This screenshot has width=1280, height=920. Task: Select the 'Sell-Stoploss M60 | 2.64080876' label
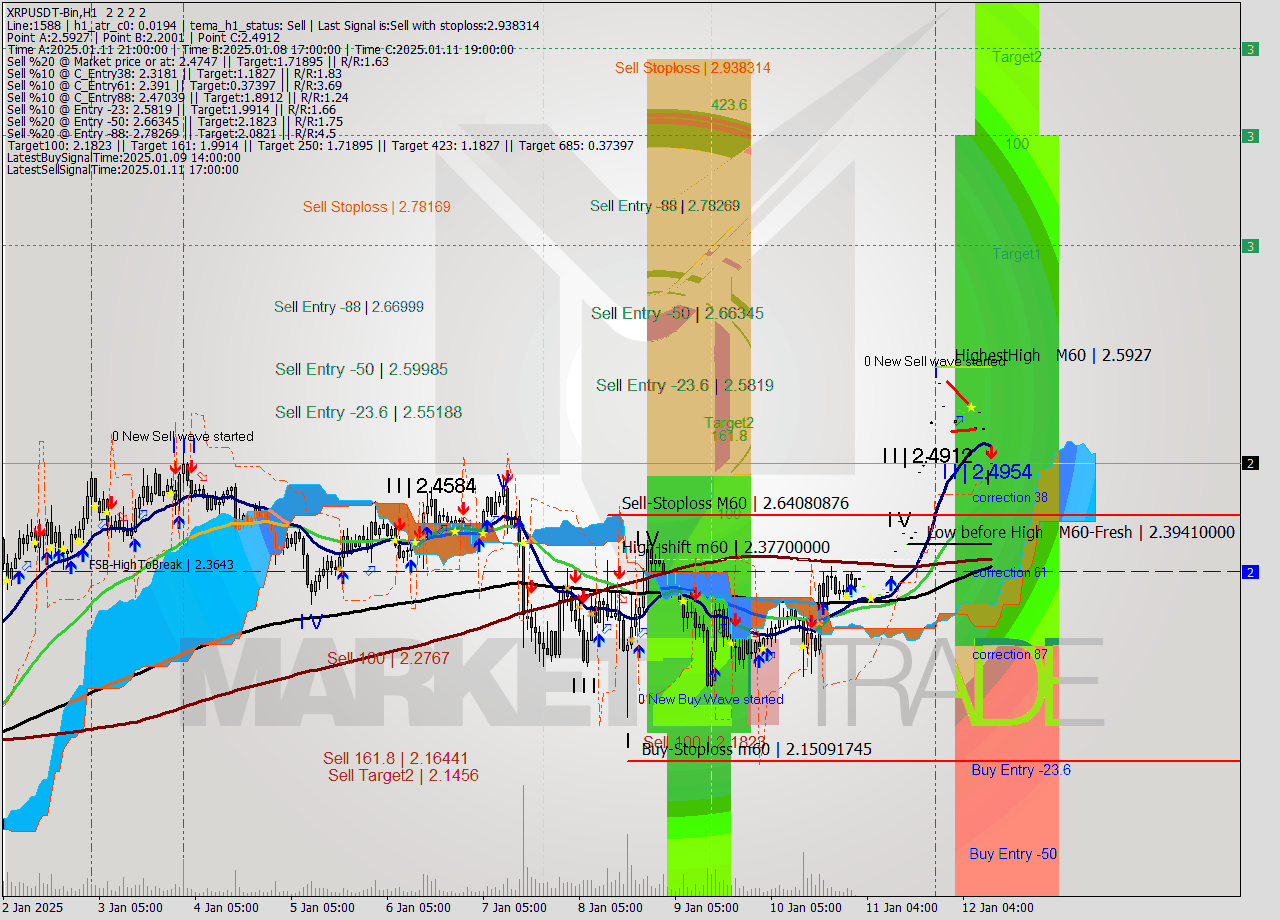(x=735, y=503)
